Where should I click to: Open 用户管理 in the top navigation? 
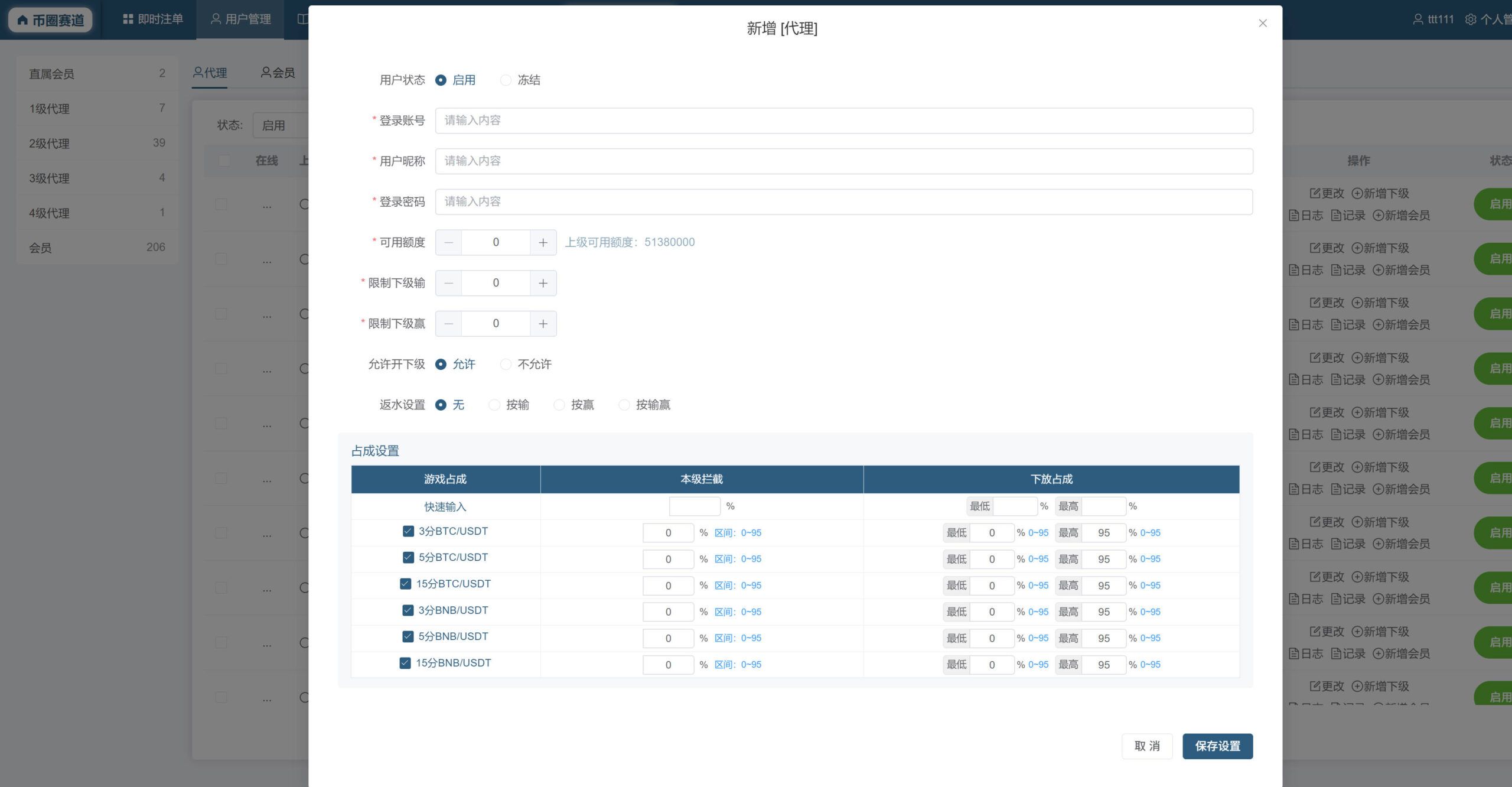coord(241,19)
